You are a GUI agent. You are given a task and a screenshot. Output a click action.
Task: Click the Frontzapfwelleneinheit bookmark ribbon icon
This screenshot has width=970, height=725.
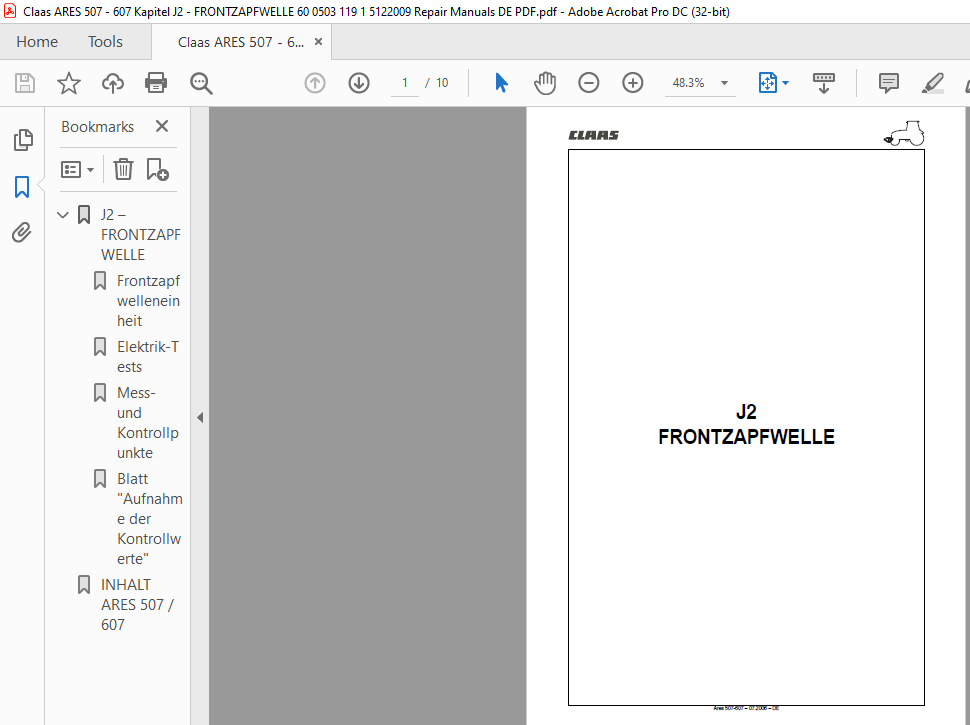click(x=100, y=281)
